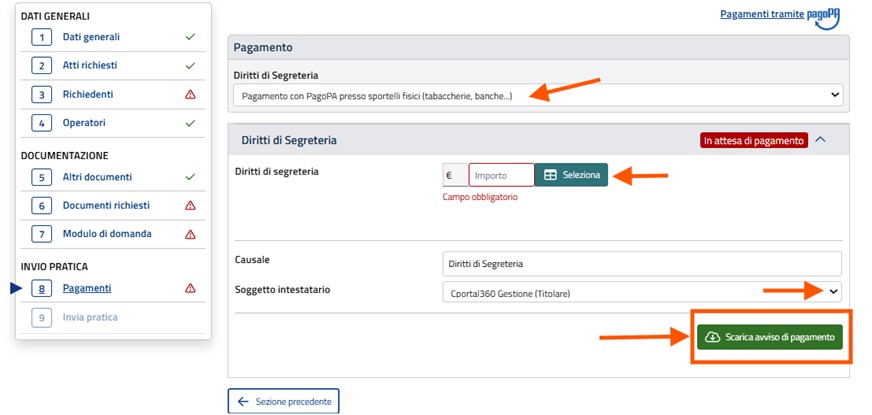The width and height of the screenshot is (872, 415).
Task: Go to Documenti richiesti step
Action: click(x=106, y=205)
